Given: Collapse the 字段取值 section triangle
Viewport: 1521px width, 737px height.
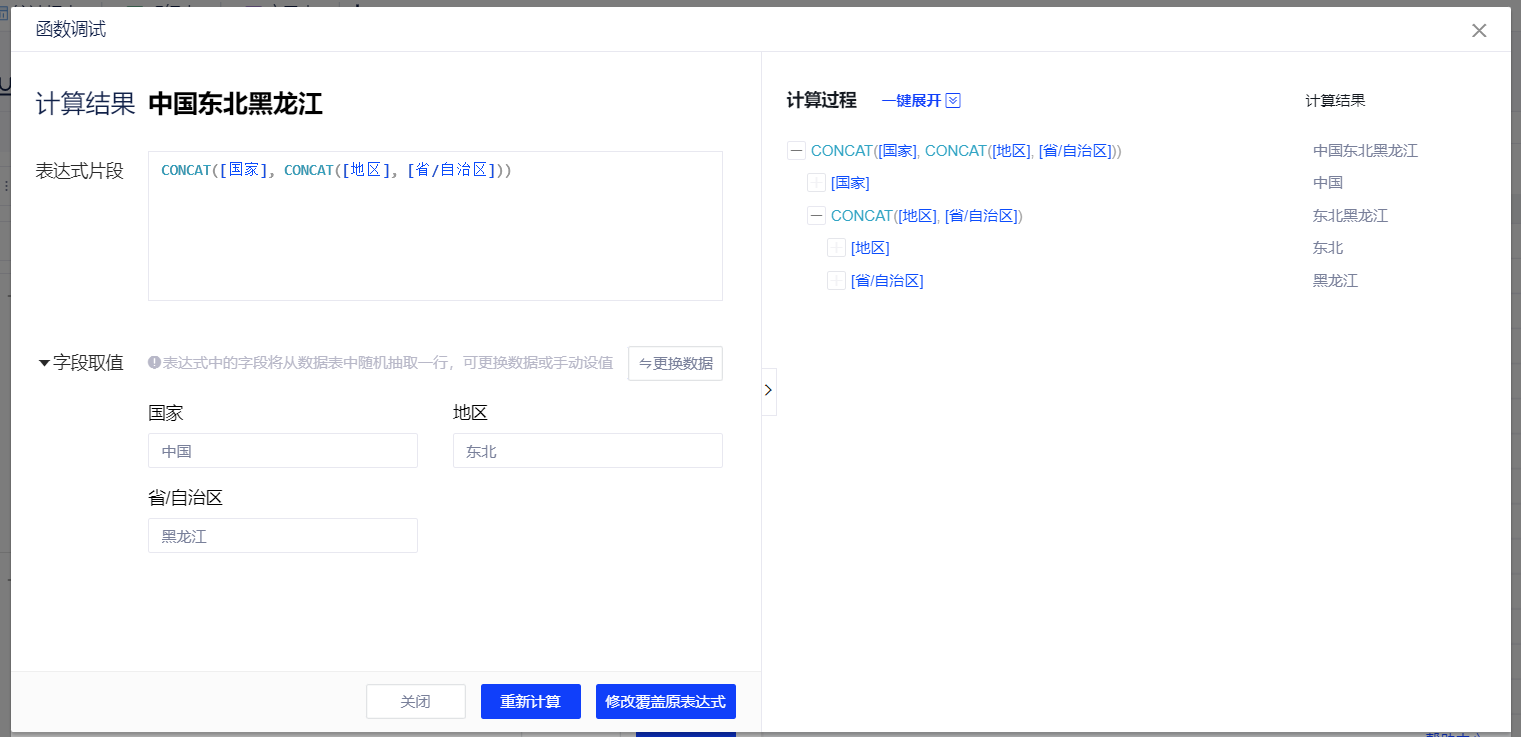Looking at the screenshot, I should 44,363.
